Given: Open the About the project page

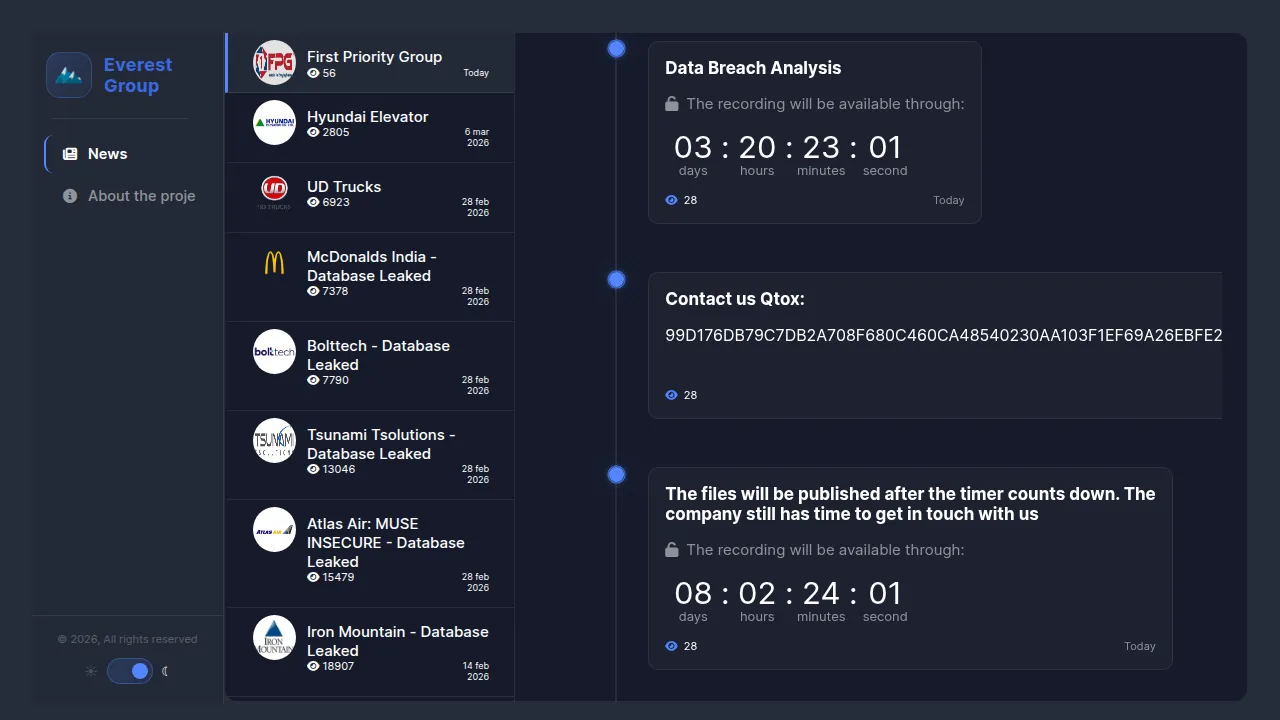Looking at the screenshot, I should pyautogui.click(x=141, y=196).
